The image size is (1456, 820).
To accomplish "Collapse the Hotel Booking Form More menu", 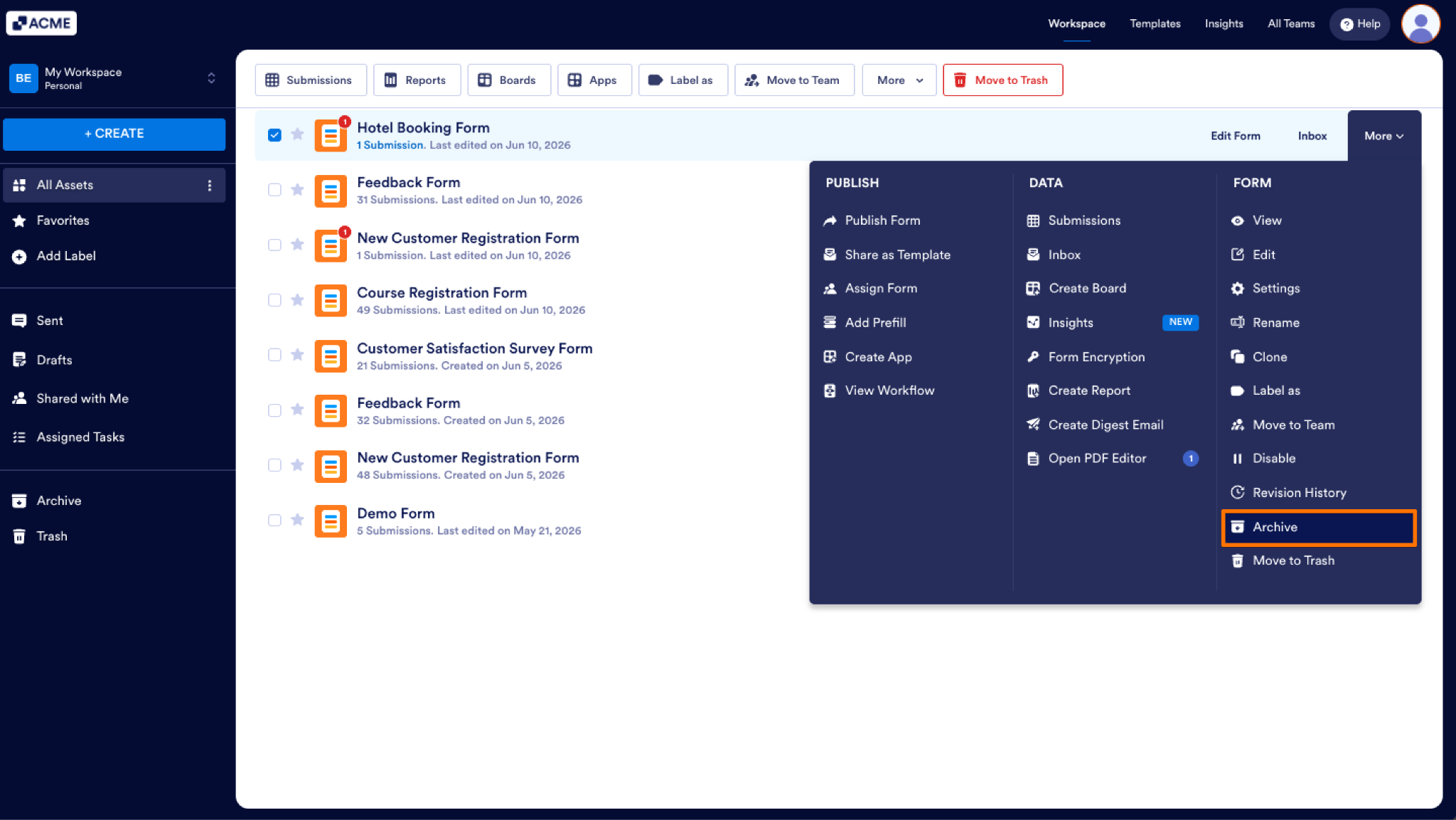I will (1383, 136).
